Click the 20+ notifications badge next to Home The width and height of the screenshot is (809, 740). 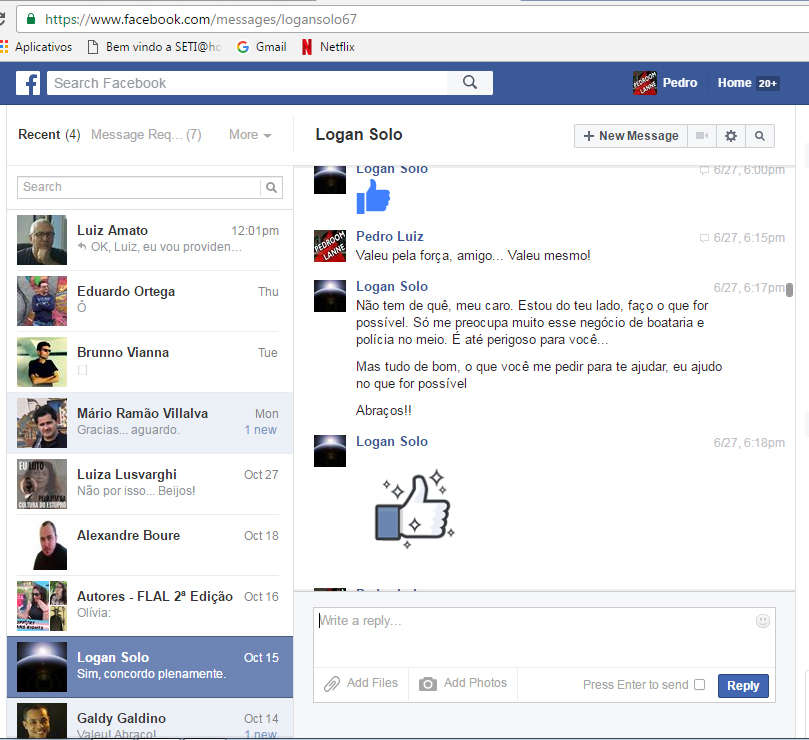(x=767, y=83)
